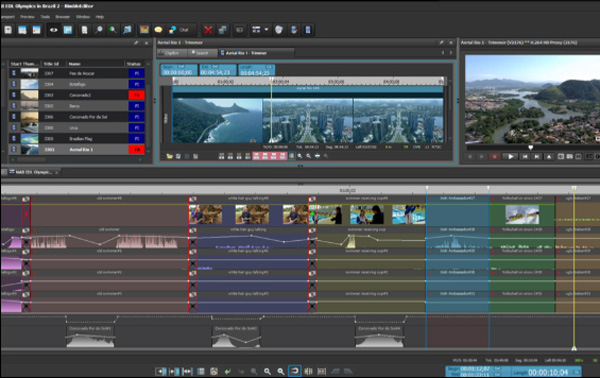Open the Tools menu

coord(45,17)
